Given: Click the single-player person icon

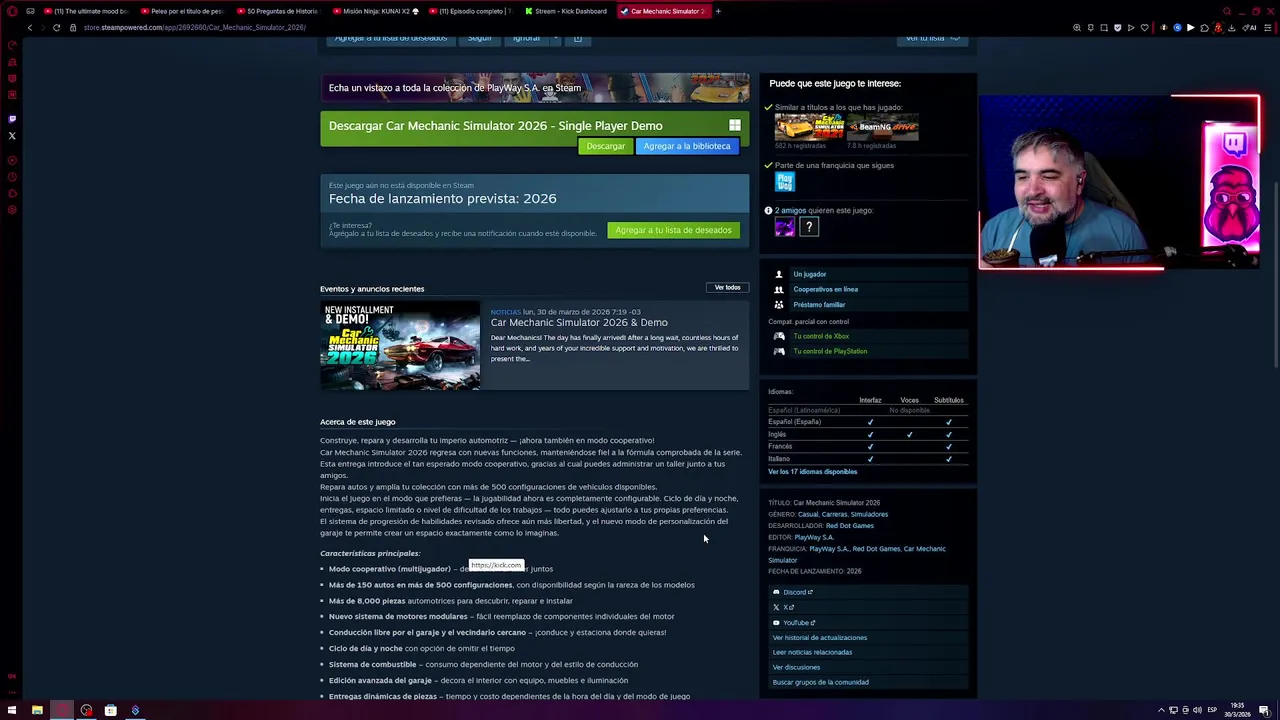Looking at the screenshot, I should point(779,274).
